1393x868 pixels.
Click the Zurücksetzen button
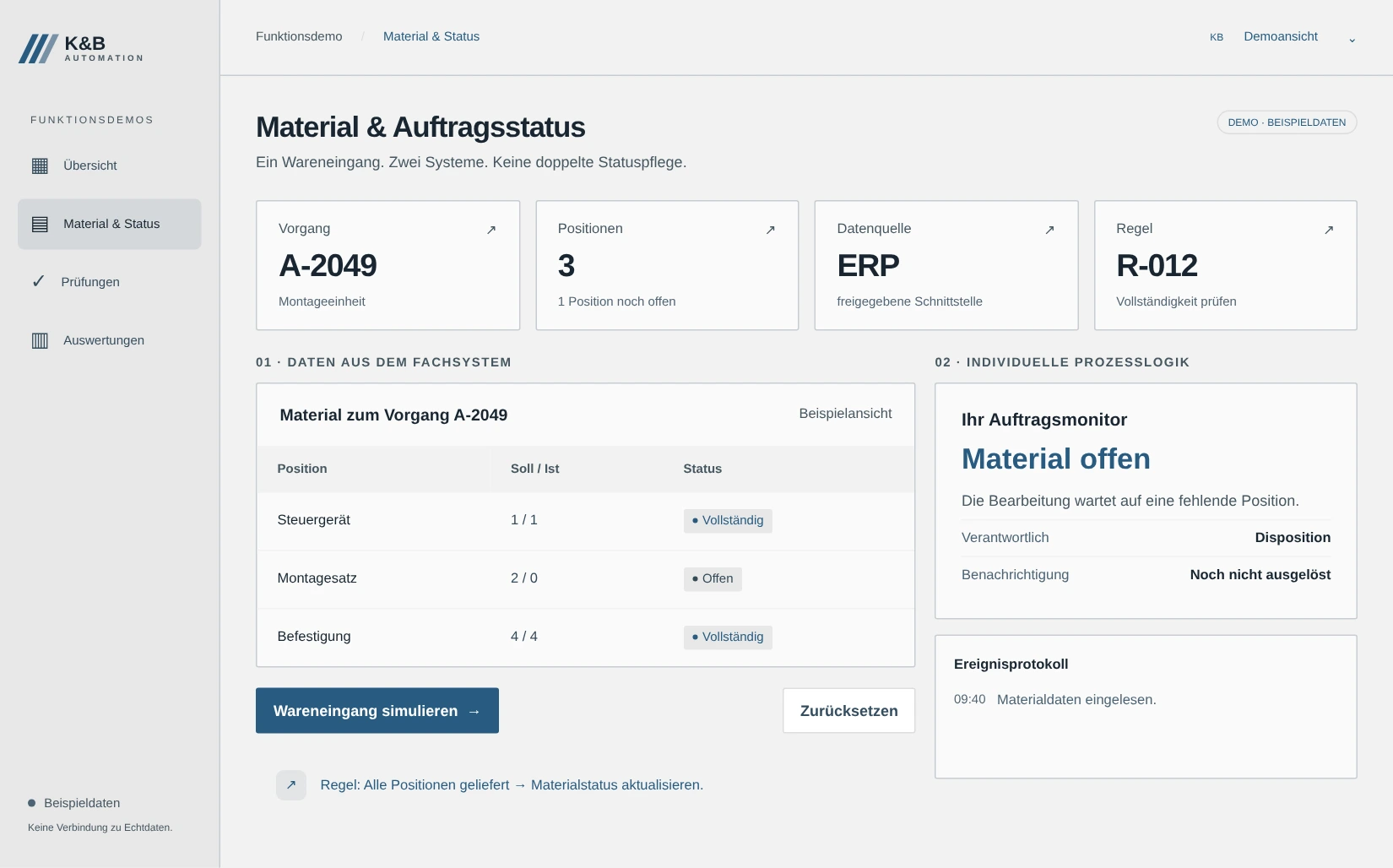tap(849, 711)
